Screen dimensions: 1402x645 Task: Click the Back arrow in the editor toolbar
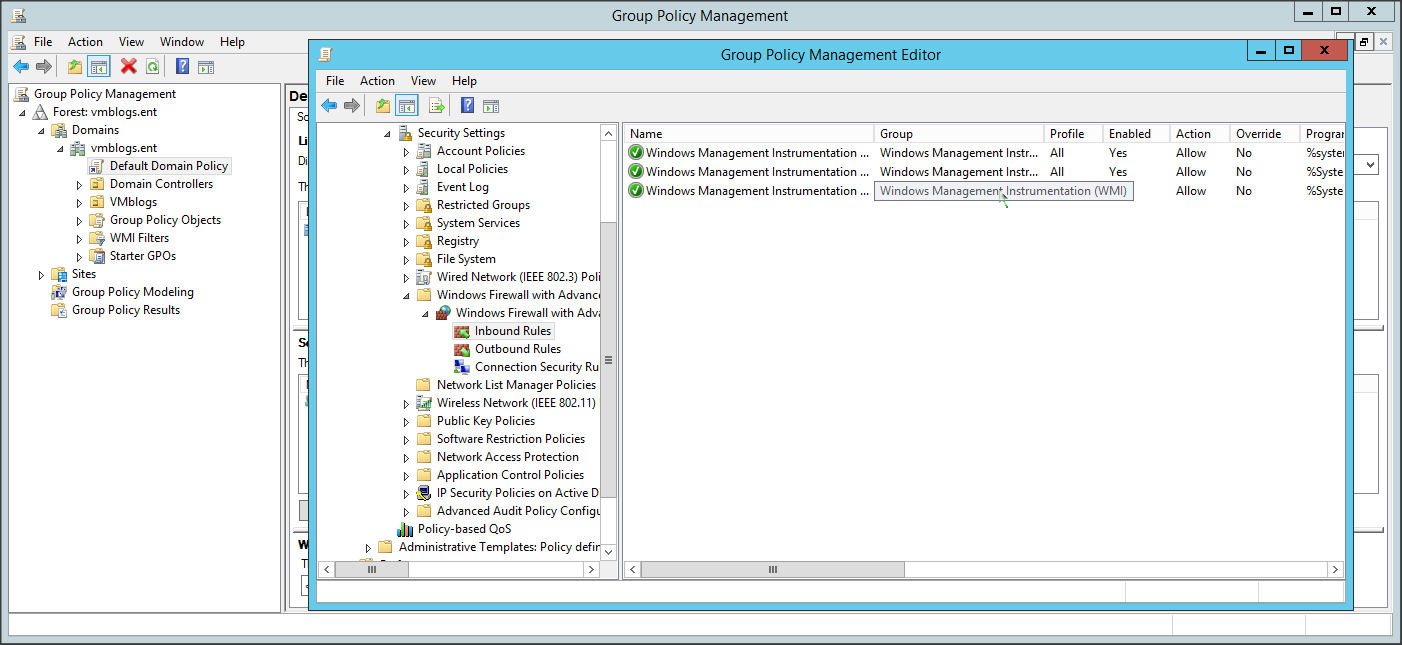point(329,106)
